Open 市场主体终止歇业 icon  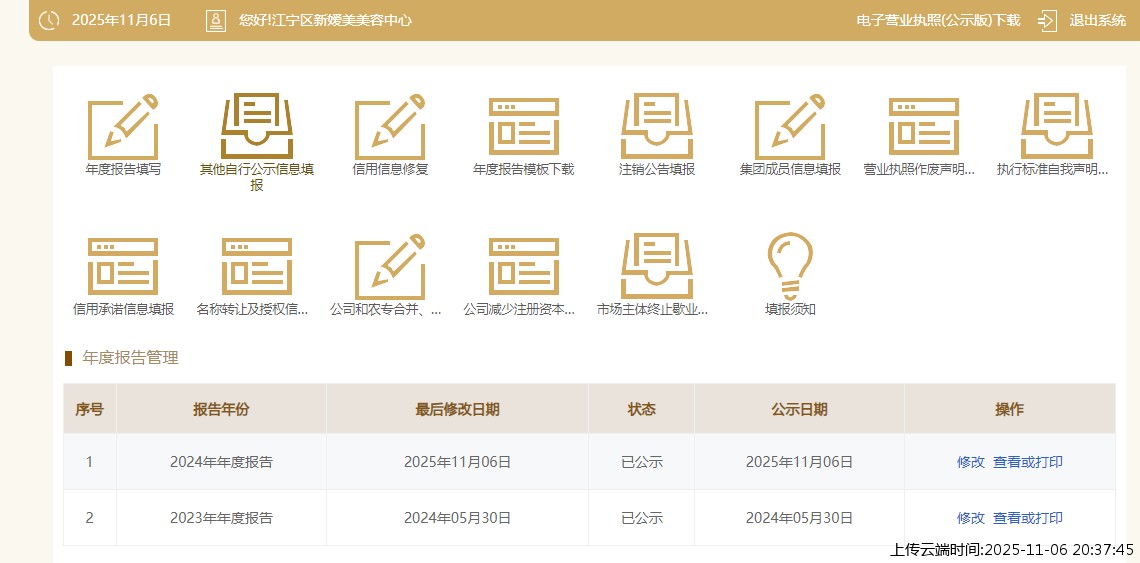[x=656, y=267]
